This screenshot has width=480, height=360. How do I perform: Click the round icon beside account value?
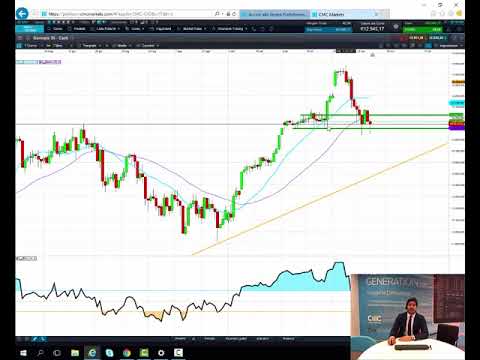click(x=396, y=27)
